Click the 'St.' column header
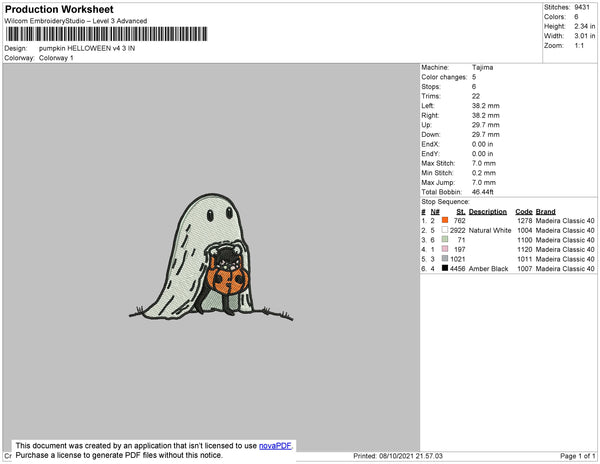 (461, 212)
